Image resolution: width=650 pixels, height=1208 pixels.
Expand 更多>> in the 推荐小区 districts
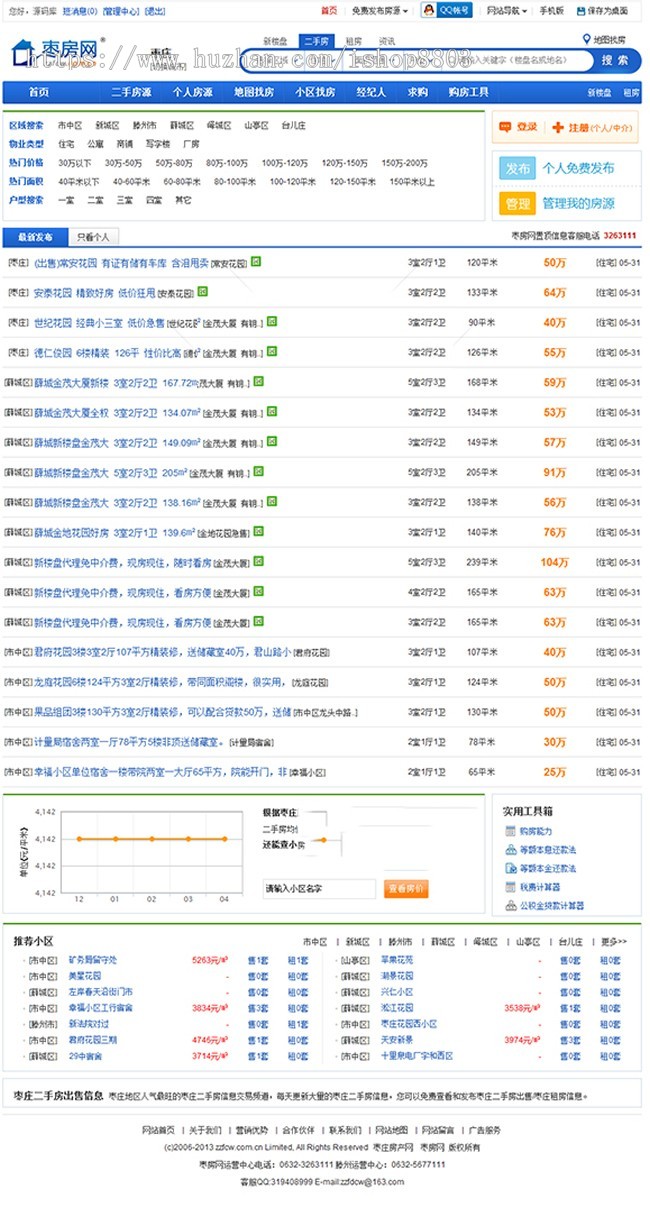pos(614,942)
